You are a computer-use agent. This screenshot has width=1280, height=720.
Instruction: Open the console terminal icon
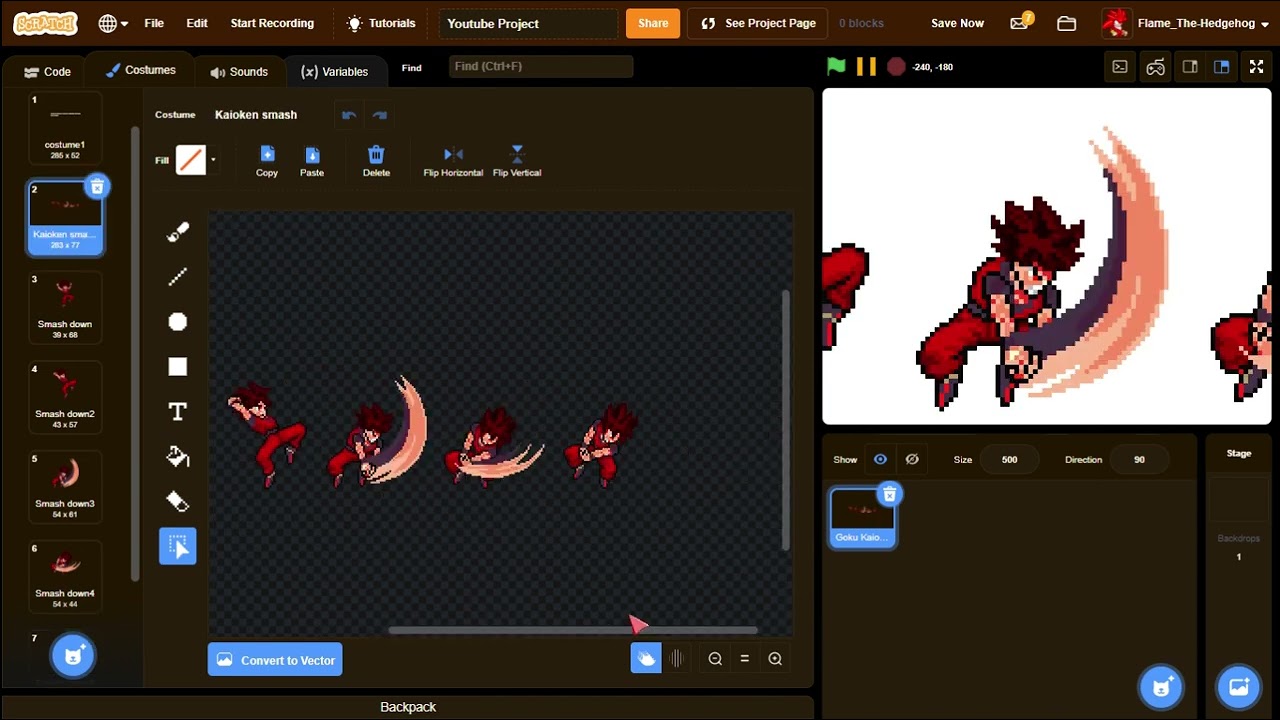click(x=1120, y=67)
